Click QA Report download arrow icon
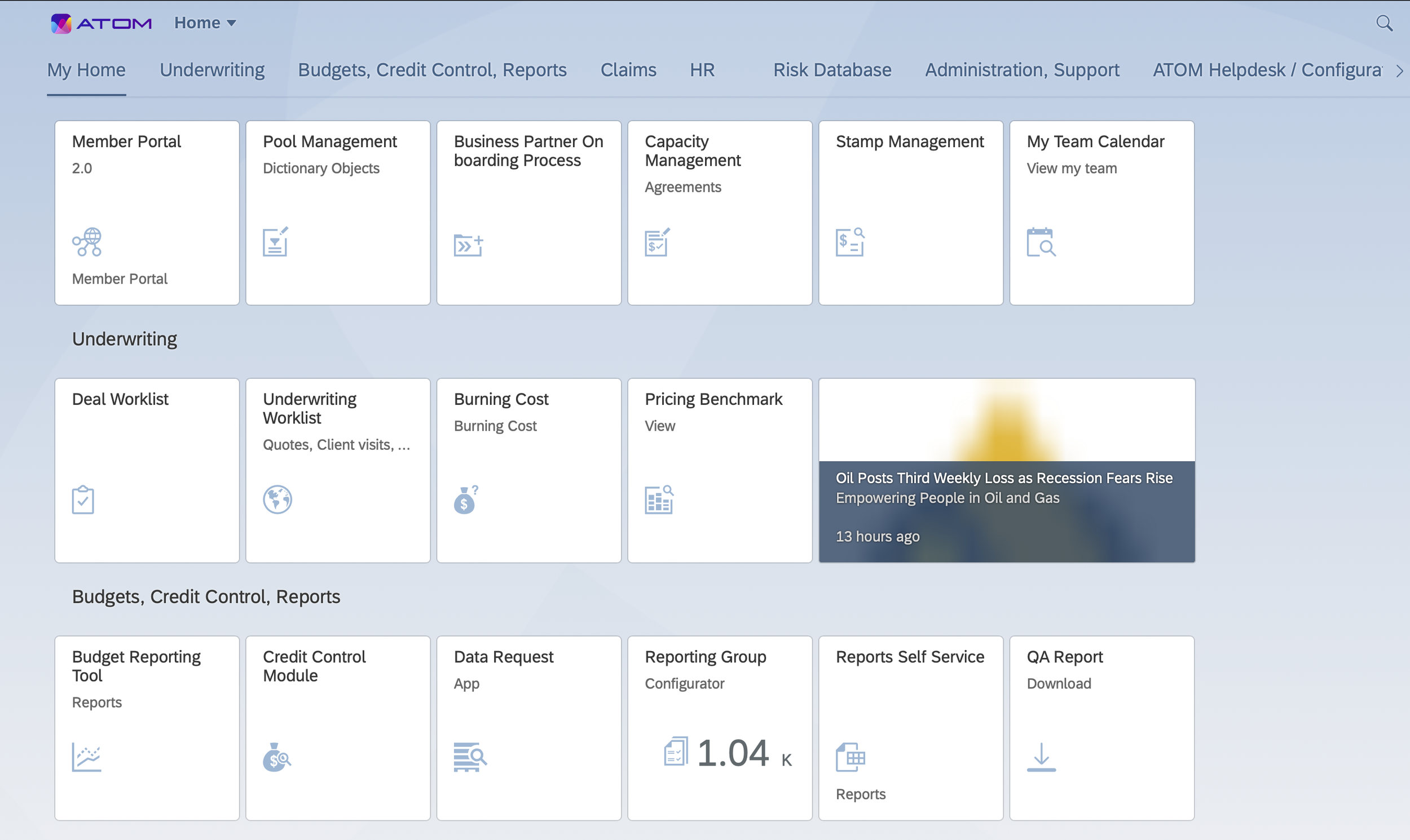Screen dimensions: 1410x840 pyautogui.click(x=1041, y=757)
